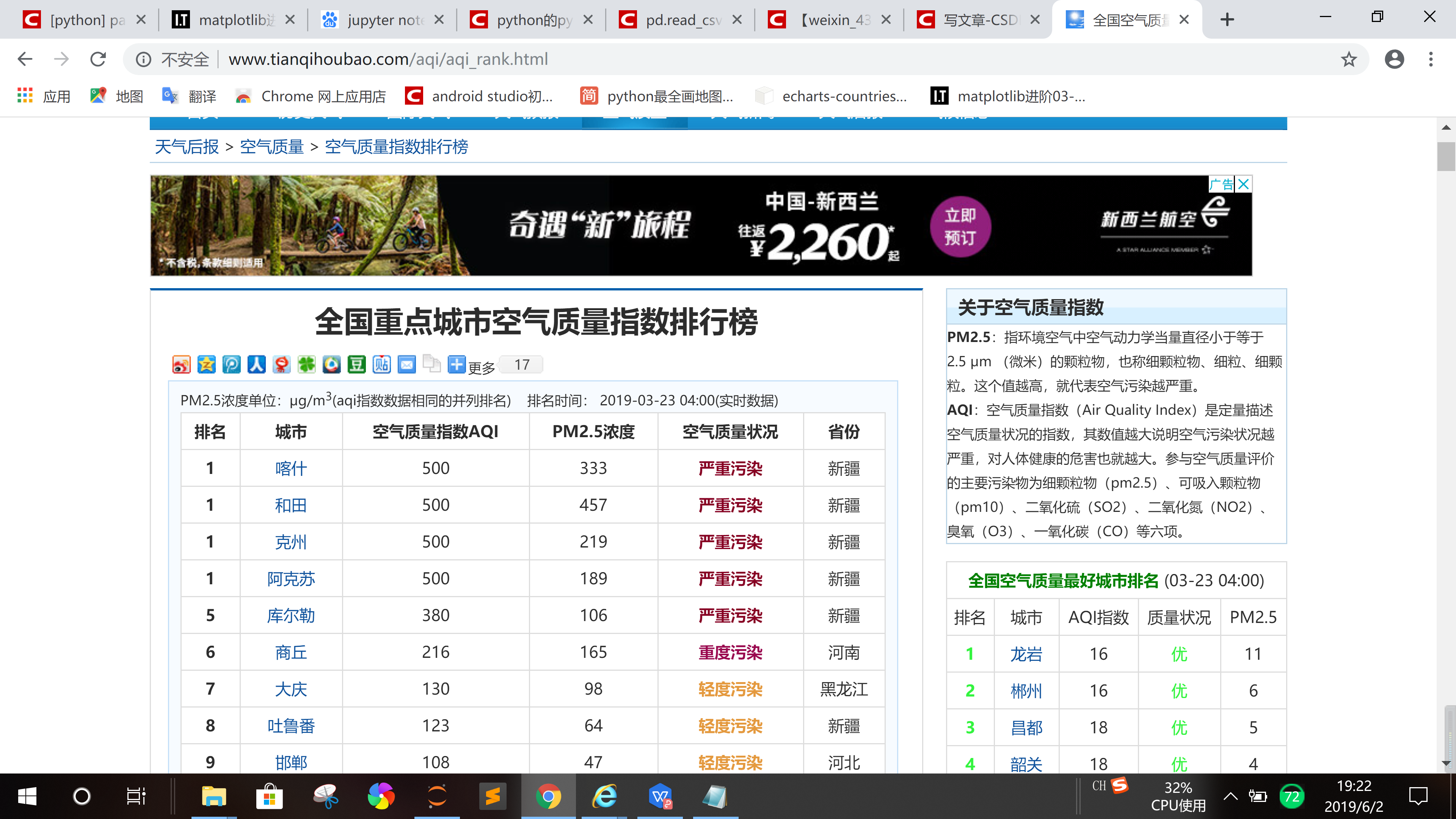Share via email envelope icon
Image resolution: width=1456 pixels, height=819 pixels.
[x=406, y=364]
